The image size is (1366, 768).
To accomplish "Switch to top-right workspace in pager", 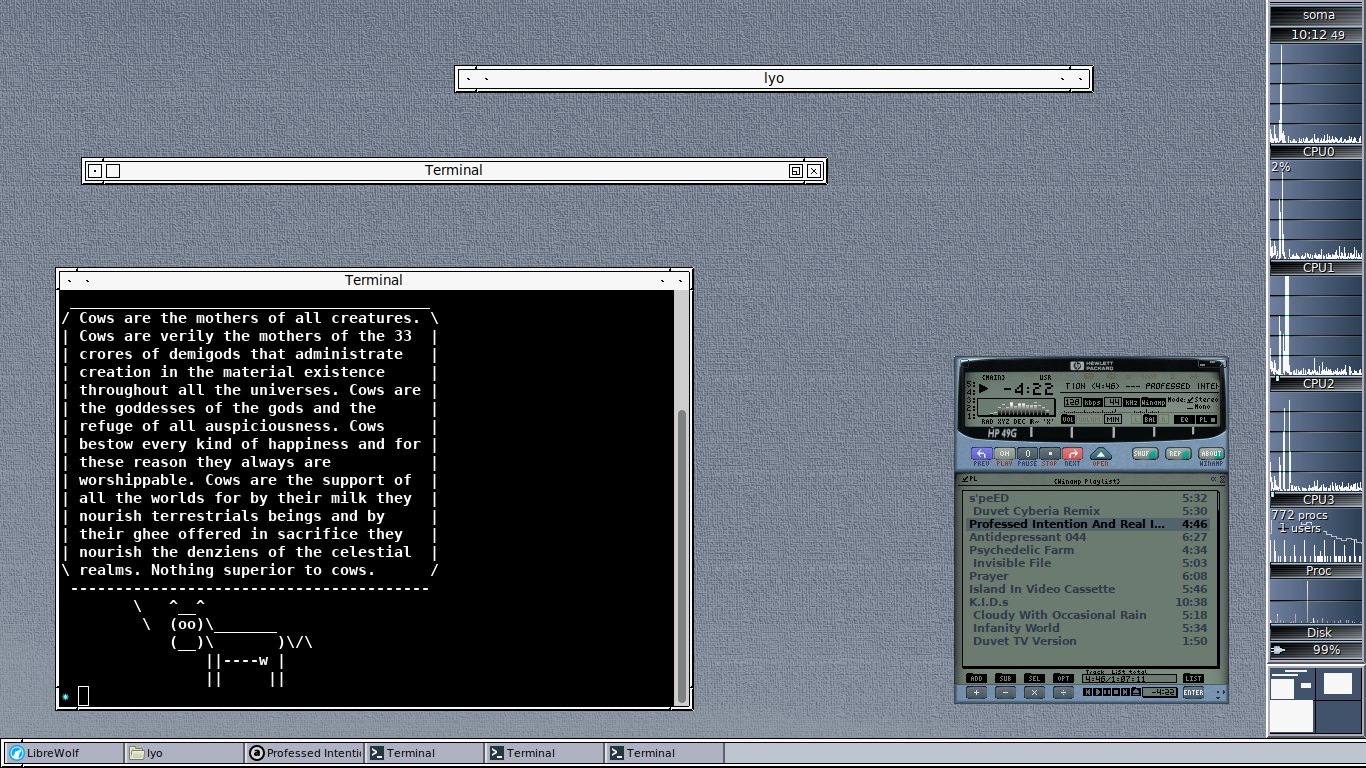I will coord(1337,683).
